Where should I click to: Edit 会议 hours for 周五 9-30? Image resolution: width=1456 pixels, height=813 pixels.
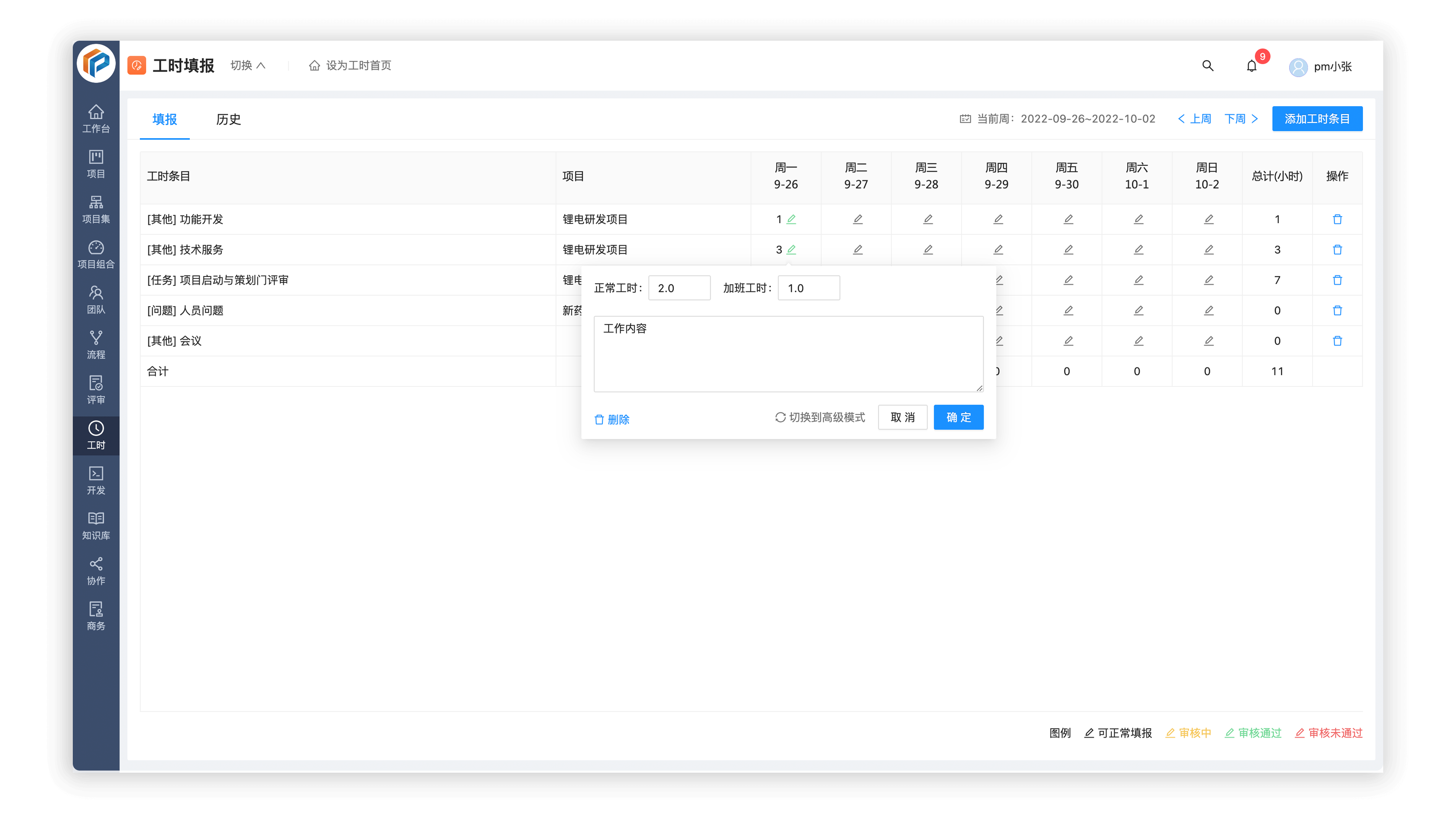pos(1068,341)
